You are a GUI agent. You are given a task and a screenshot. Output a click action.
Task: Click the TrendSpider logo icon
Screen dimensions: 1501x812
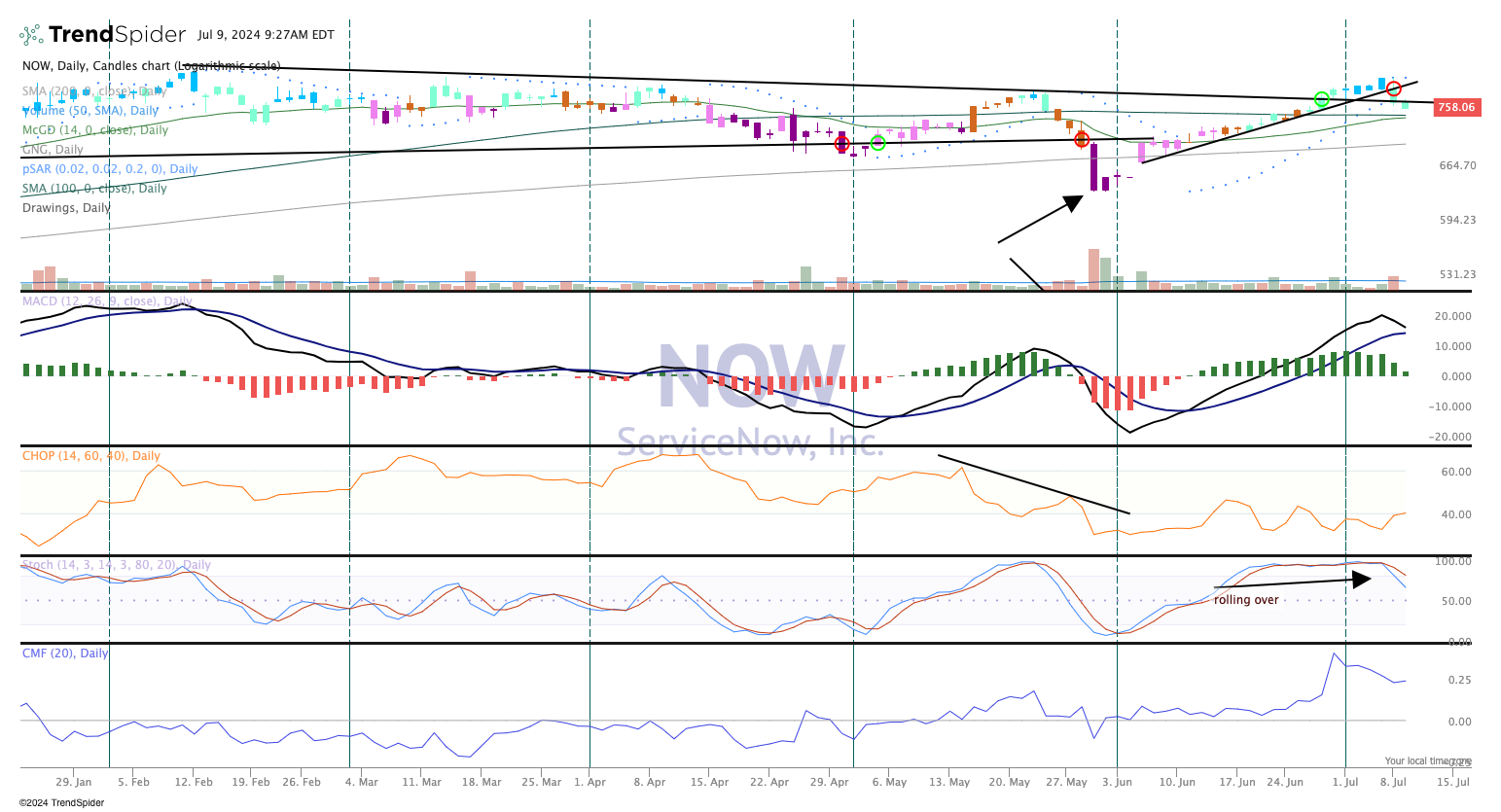(29, 33)
